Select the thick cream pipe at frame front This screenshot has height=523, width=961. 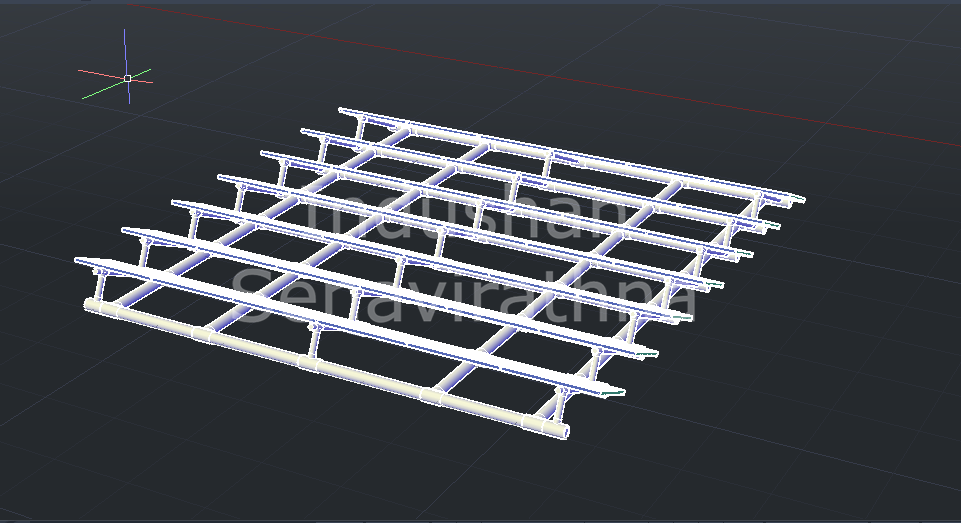(327, 369)
